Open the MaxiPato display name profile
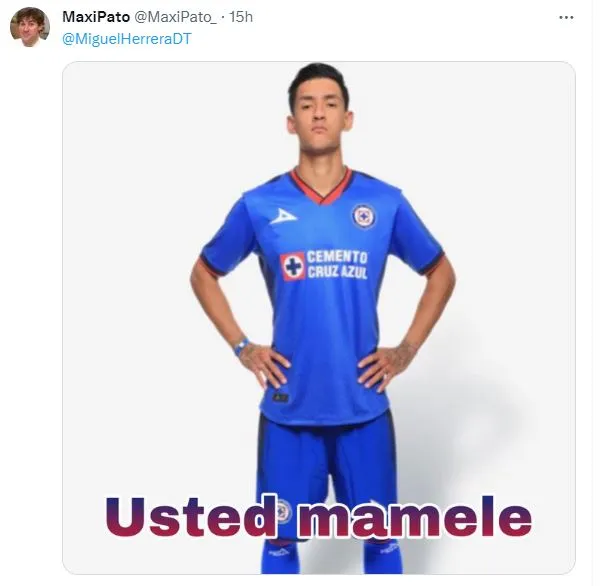600x586 pixels. coord(96,17)
